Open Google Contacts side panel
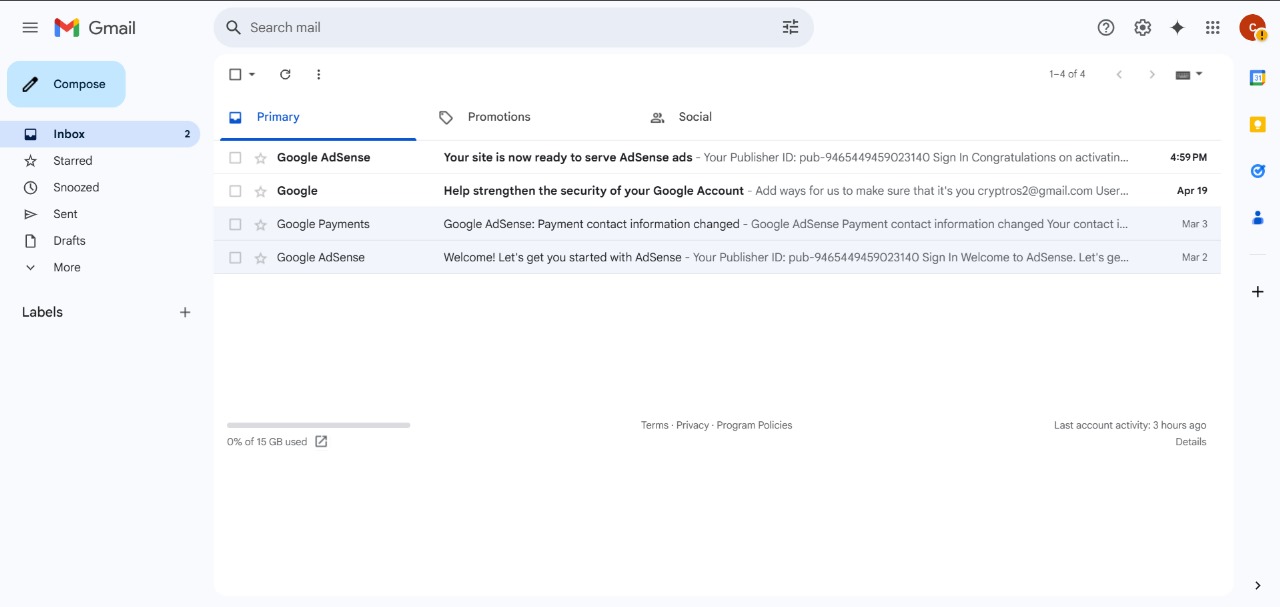 [1258, 217]
